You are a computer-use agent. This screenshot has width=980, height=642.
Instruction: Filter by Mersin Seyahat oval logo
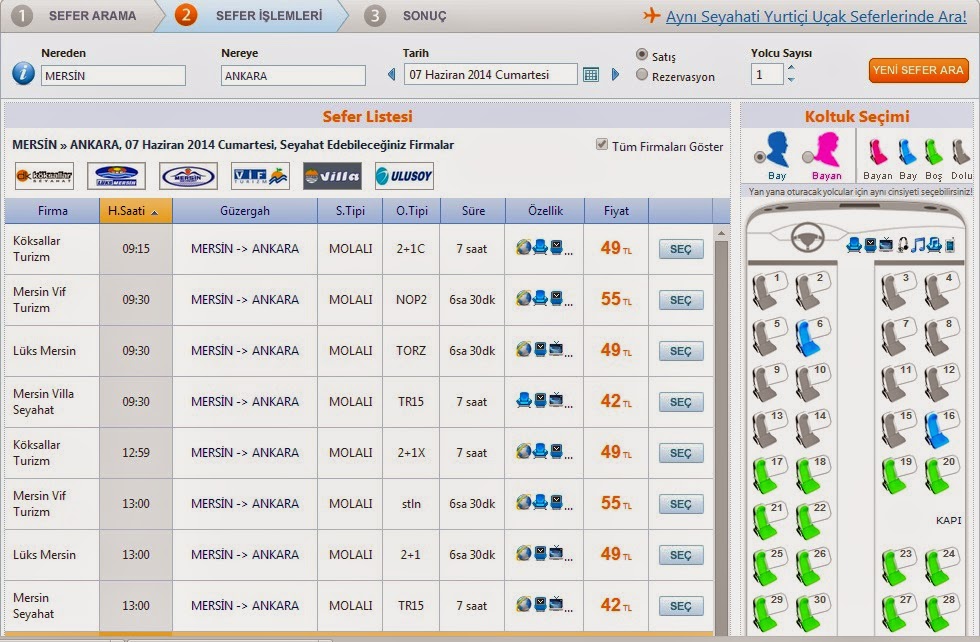[x=188, y=176]
